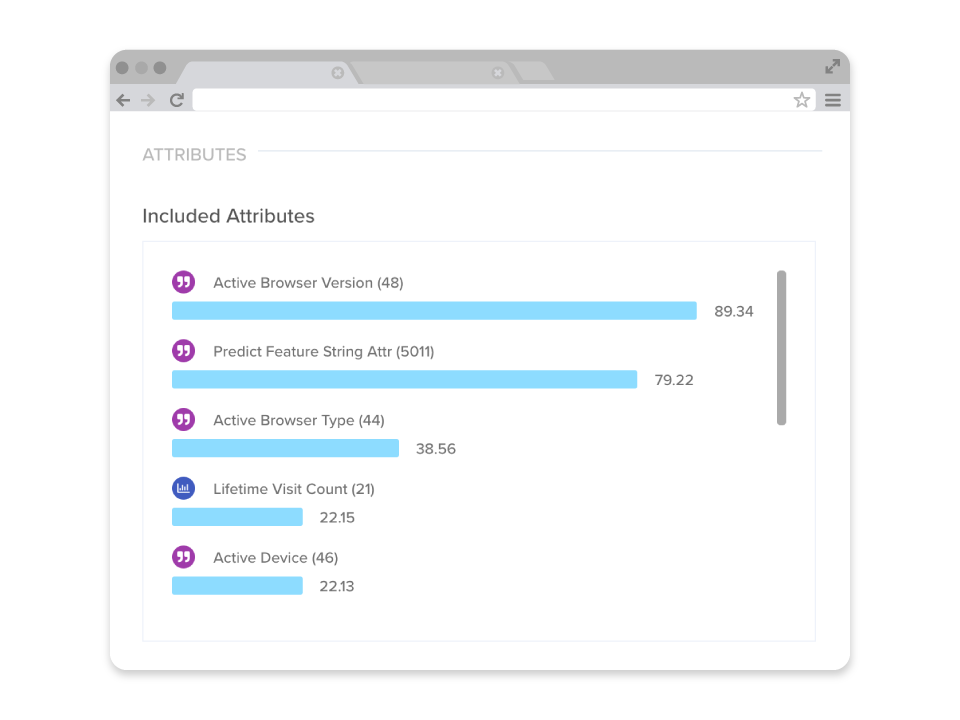
Task: Click the Predict Feature String Attr label
Action: (x=323, y=352)
